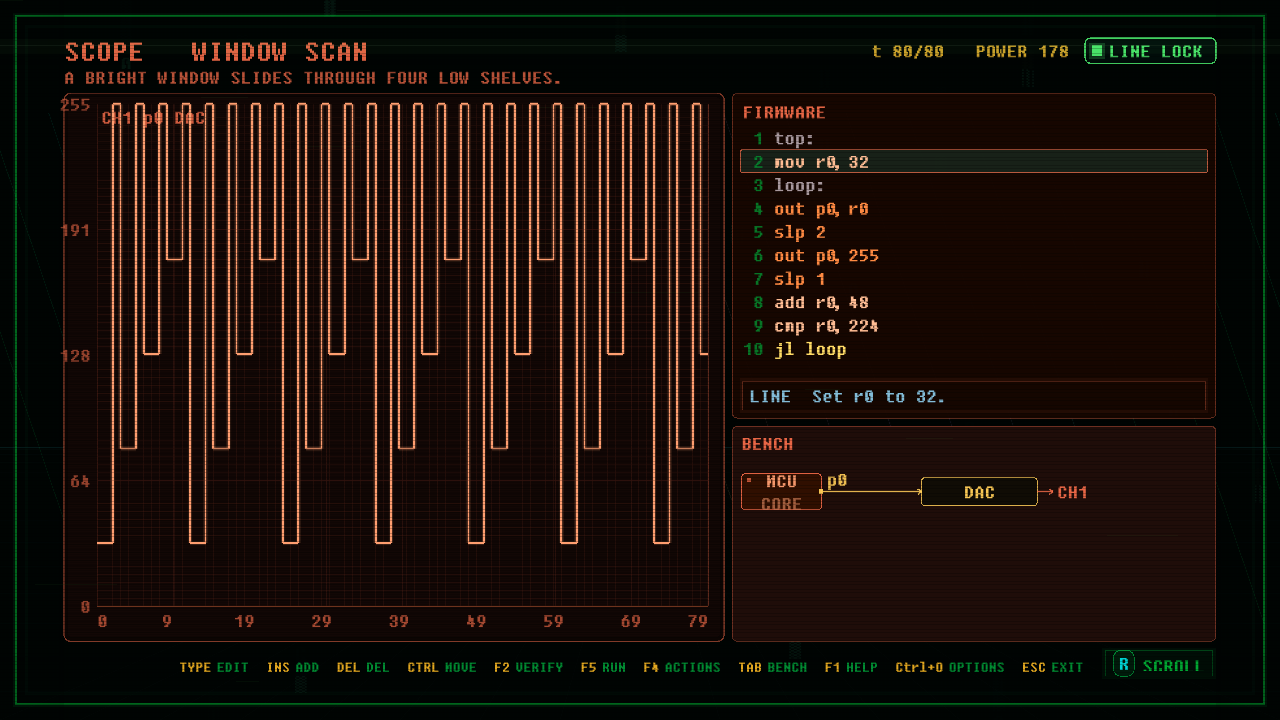The height and width of the screenshot is (720, 1280).
Task: Open F4 ACTIONS menu
Action: tap(682, 667)
